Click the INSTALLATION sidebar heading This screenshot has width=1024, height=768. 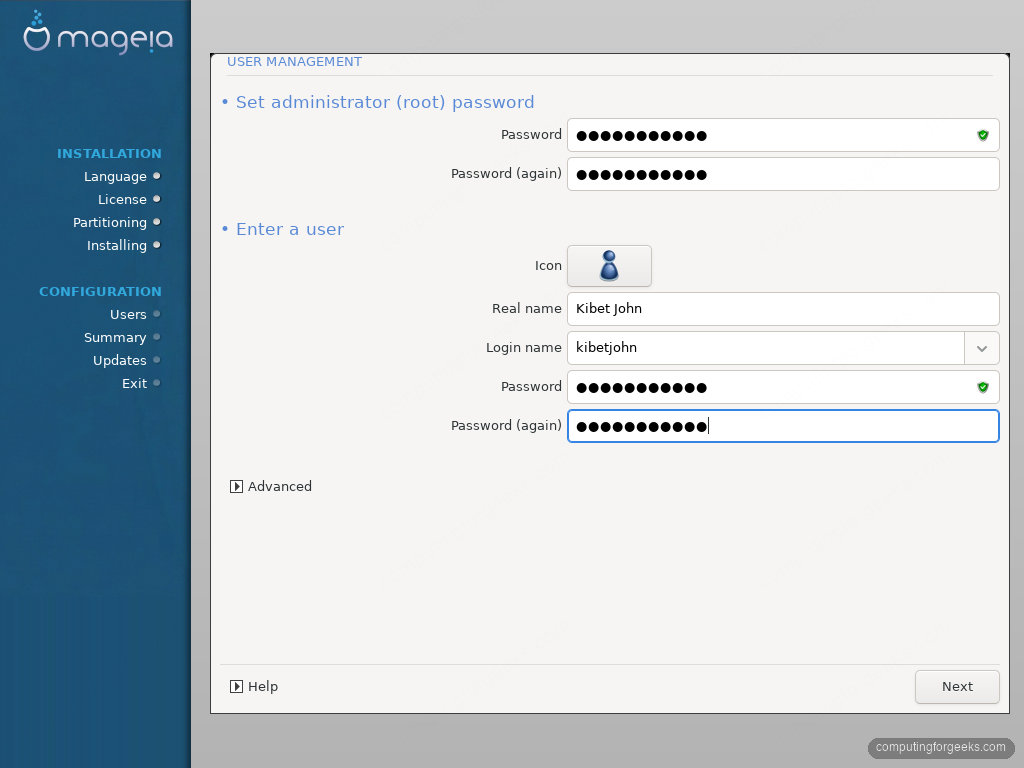click(x=109, y=153)
